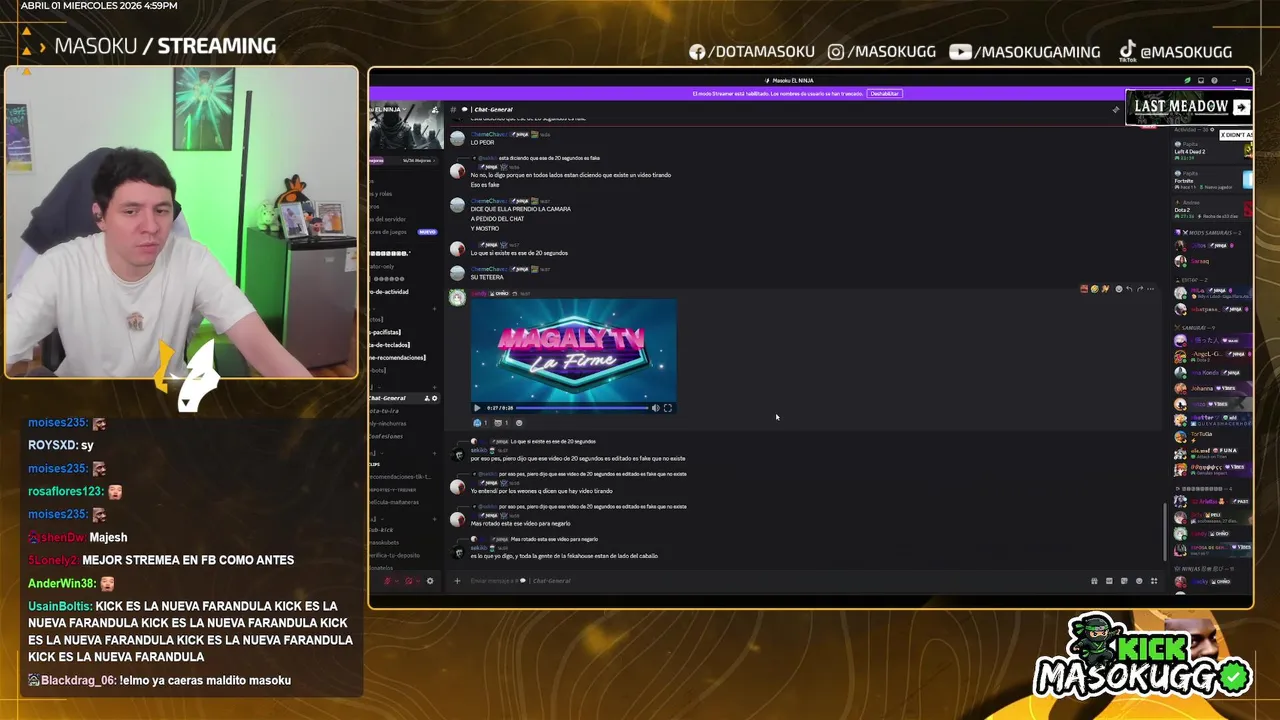Click the NUEVO badge in sidebar
1280x720 pixels.
428,232
